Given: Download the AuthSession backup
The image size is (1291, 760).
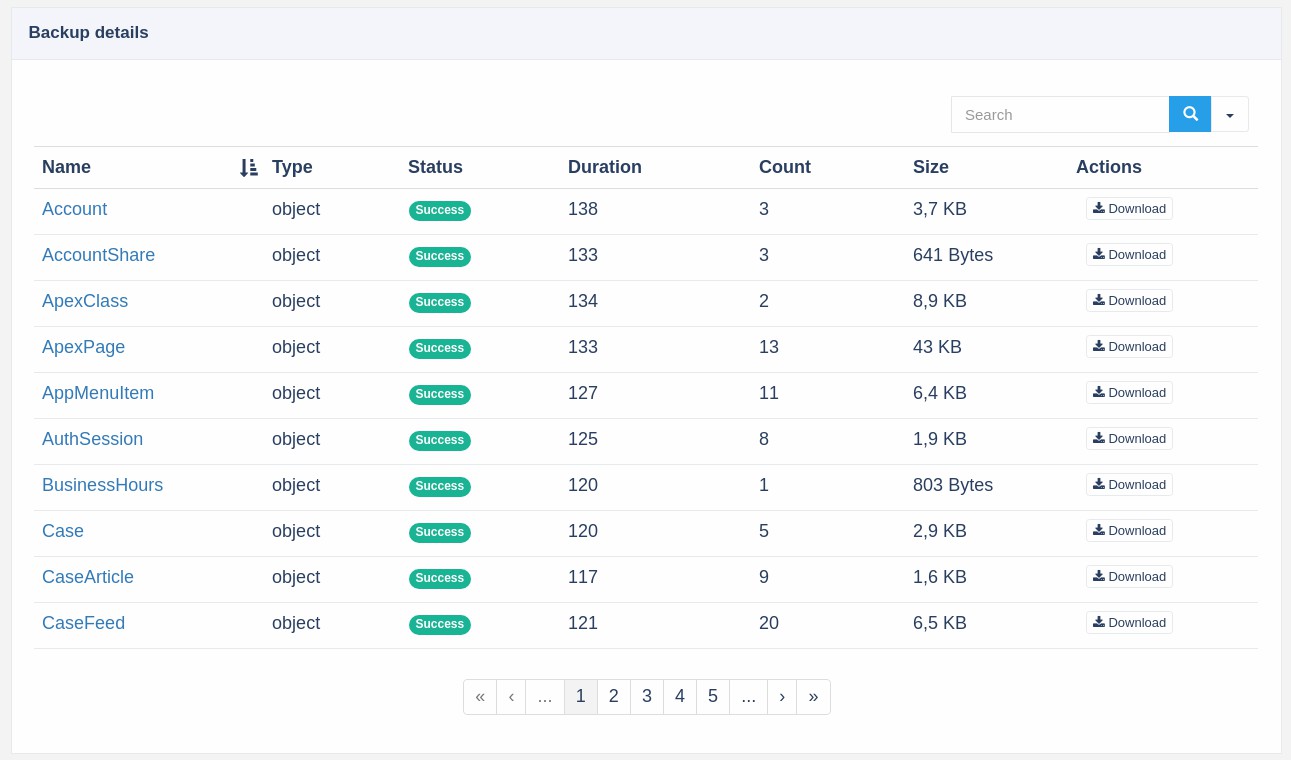Looking at the screenshot, I should coord(1129,438).
